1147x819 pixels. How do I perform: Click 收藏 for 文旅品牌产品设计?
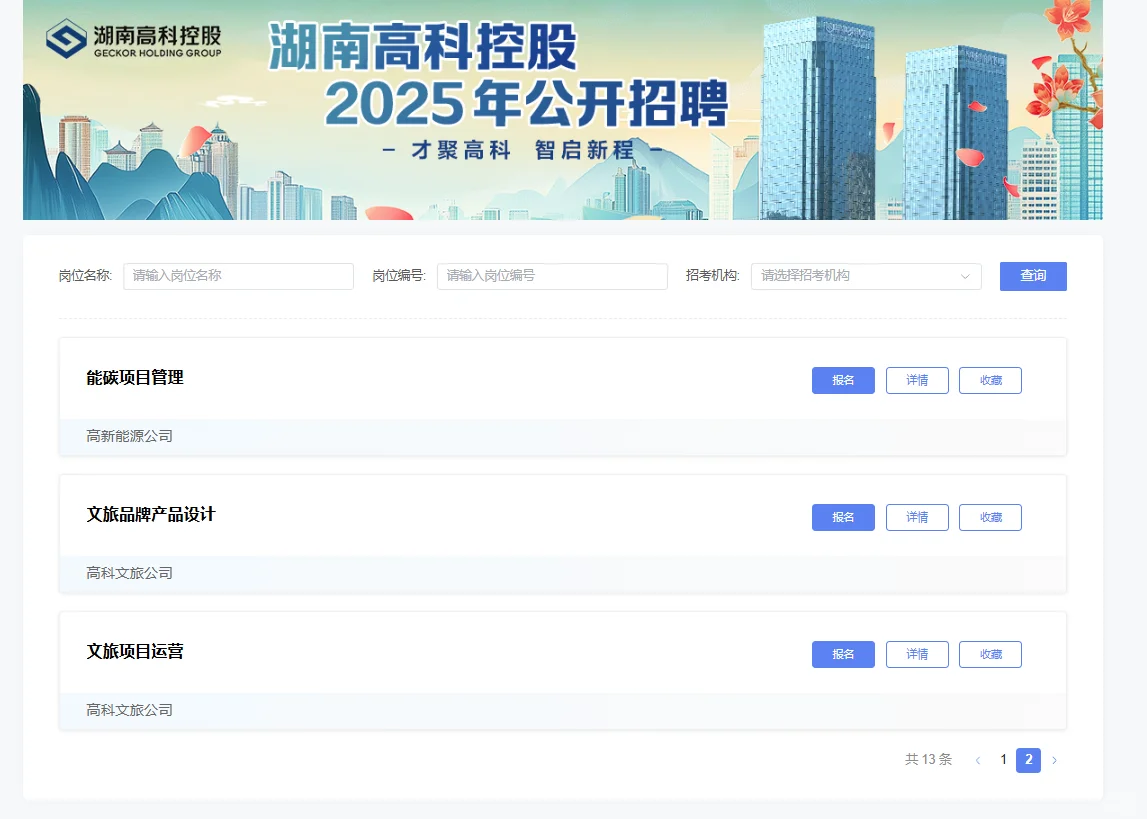(990, 517)
